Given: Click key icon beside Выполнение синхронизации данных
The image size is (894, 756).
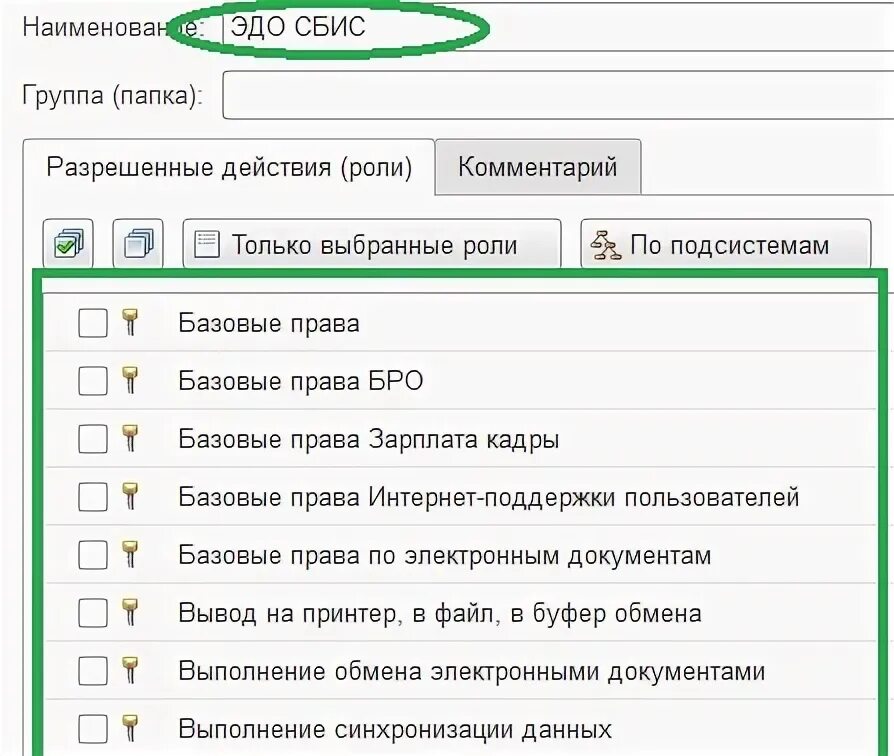Looking at the screenshot, I should (131, 728).
